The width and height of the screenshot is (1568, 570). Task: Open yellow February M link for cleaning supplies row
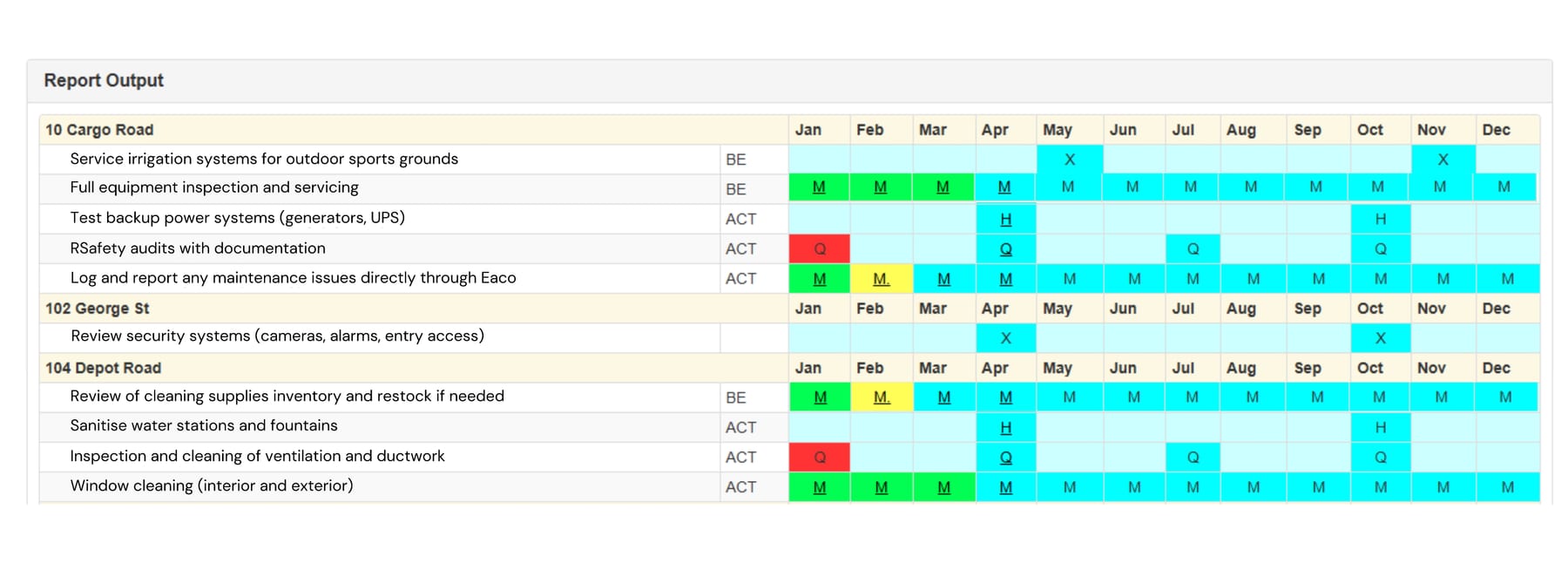coord(882,397)
